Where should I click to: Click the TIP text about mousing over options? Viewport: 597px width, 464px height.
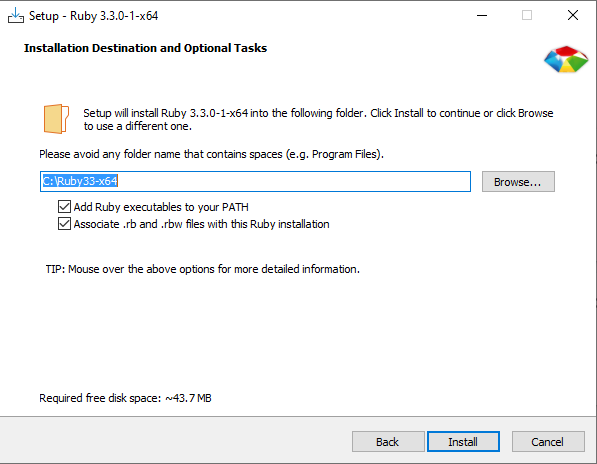pyautogui.click(x=203, y=269)
